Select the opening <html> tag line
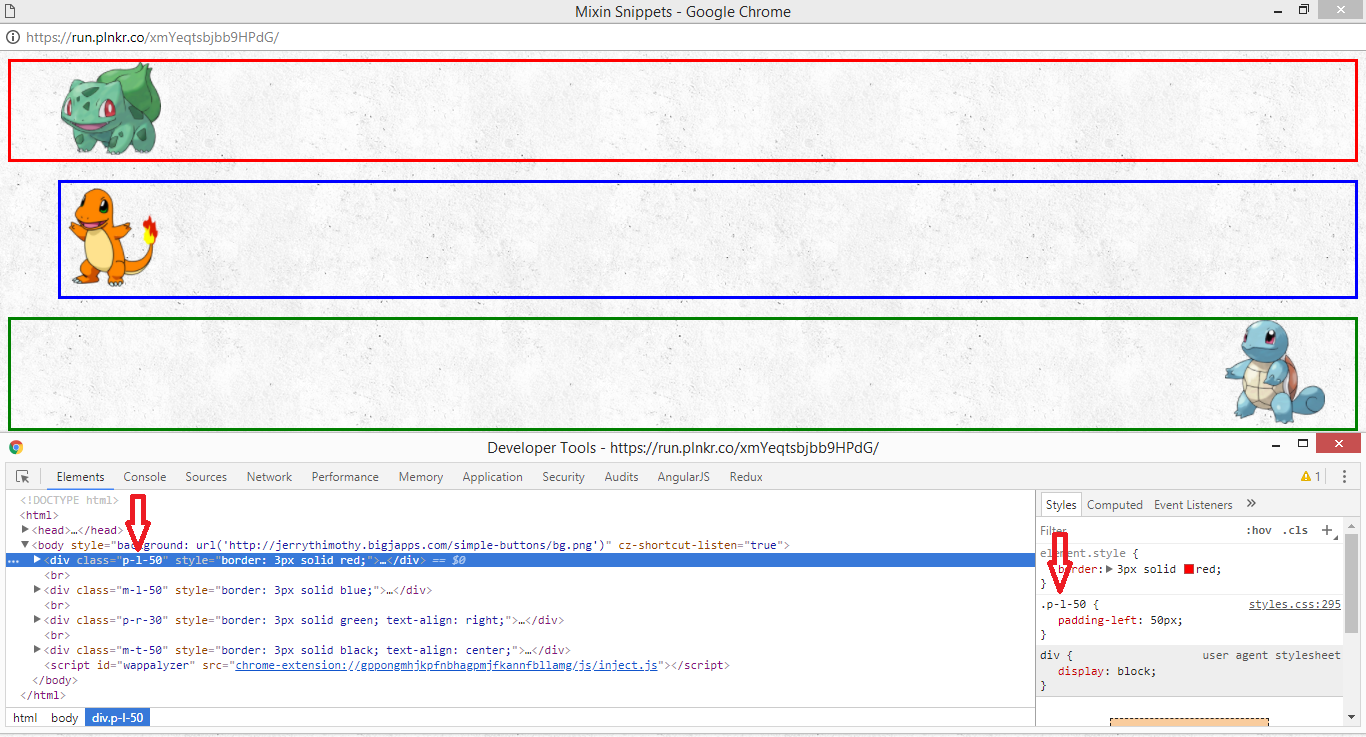Viewport: 1366px width, 737px height. pos(39,515)
